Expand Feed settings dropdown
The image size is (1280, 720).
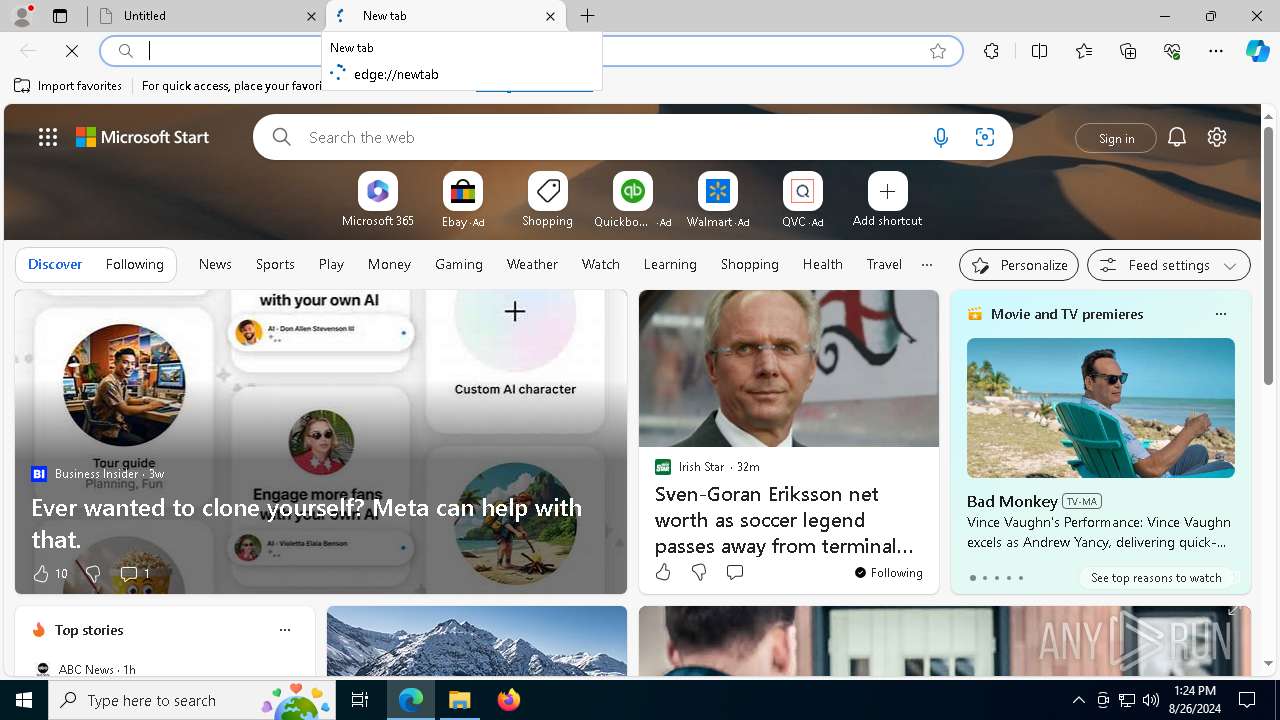(1169, 265)
